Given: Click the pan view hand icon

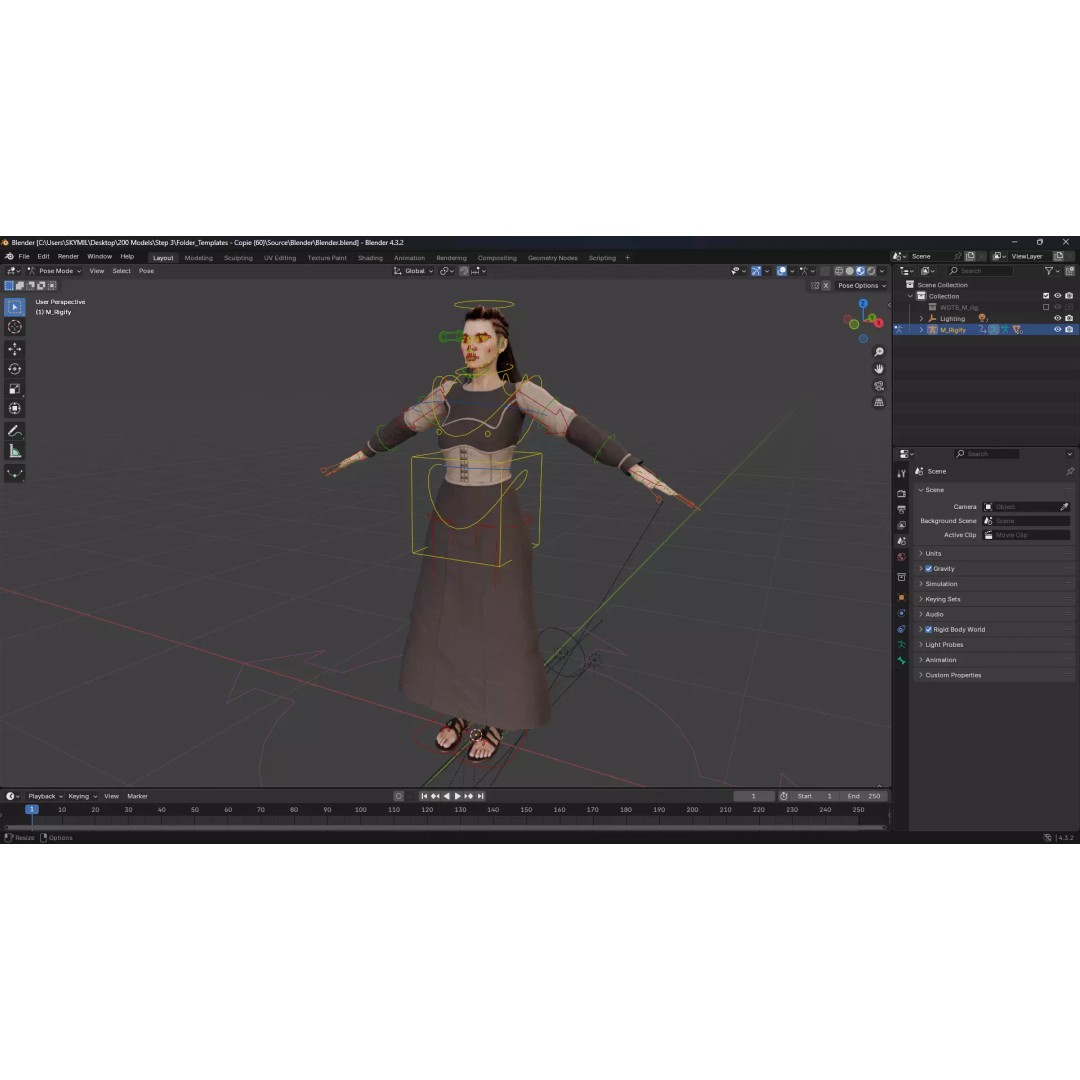Looking at the screenshot, I should (x=879, y=368).
